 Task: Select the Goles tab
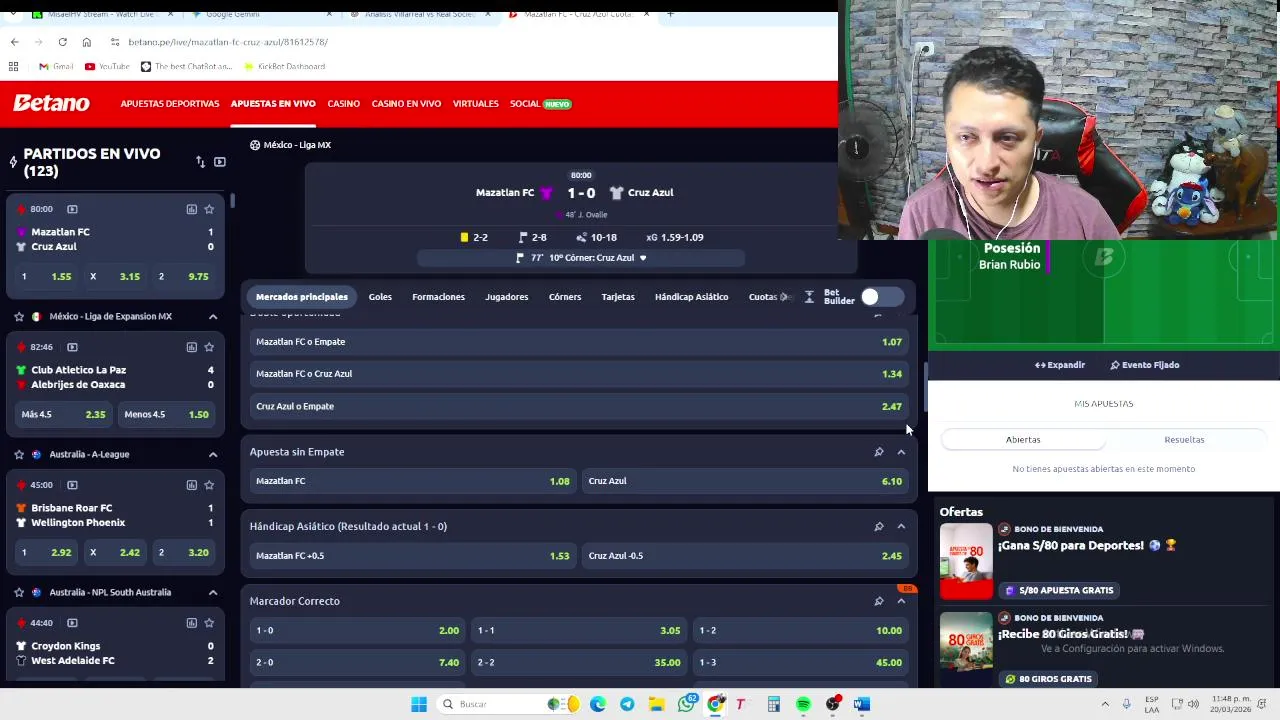tap(380, 297)
